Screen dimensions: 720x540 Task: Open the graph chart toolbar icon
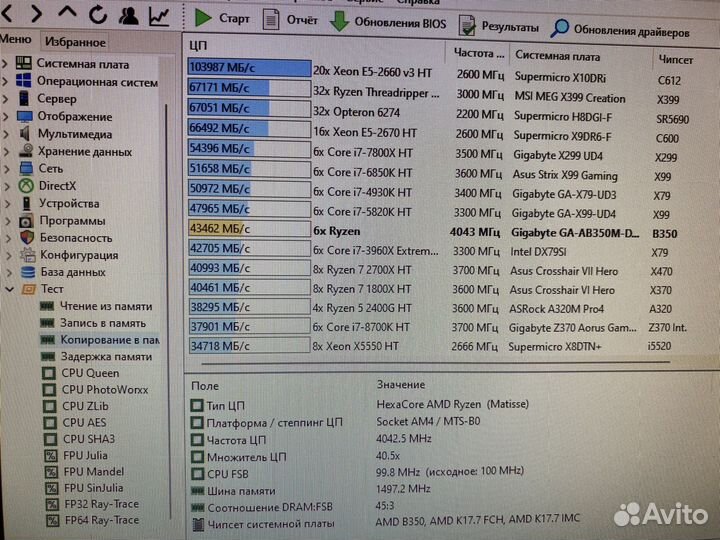(158, 17)
